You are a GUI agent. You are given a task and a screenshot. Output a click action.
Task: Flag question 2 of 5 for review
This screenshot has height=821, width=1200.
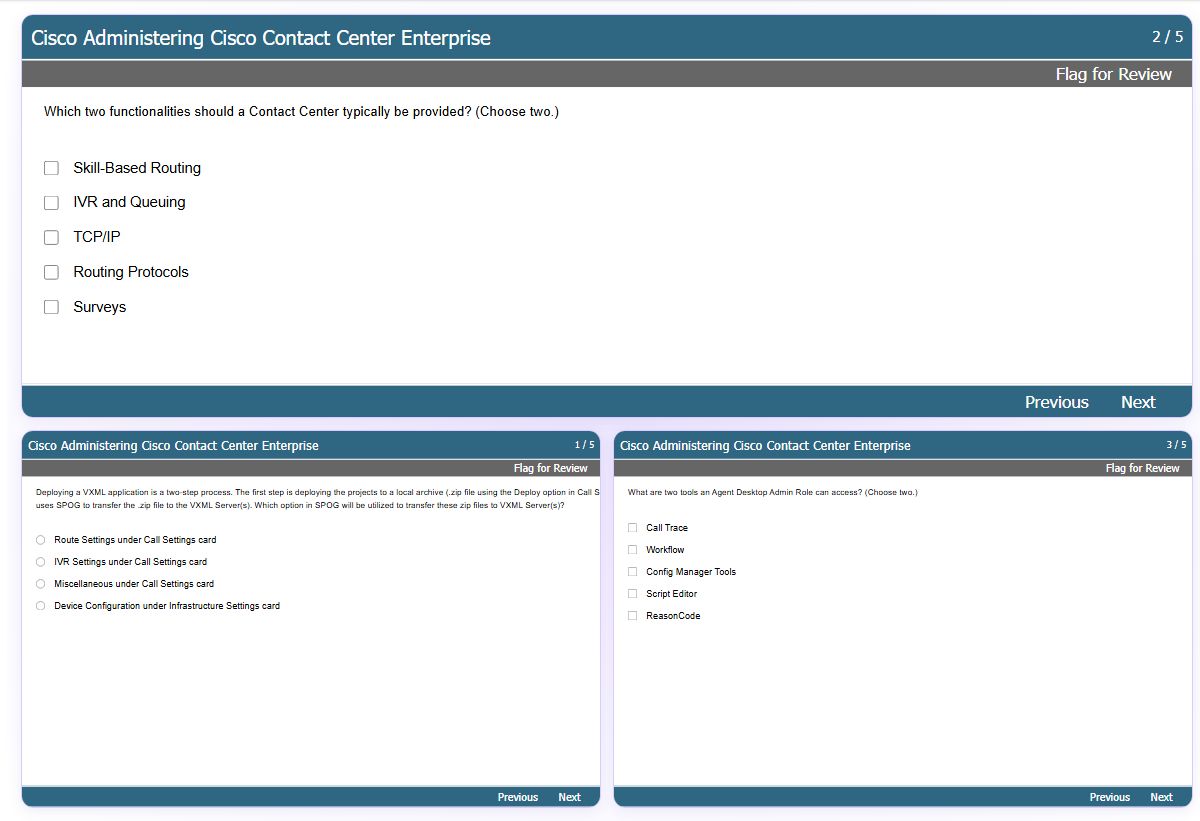coord(1113,74)
